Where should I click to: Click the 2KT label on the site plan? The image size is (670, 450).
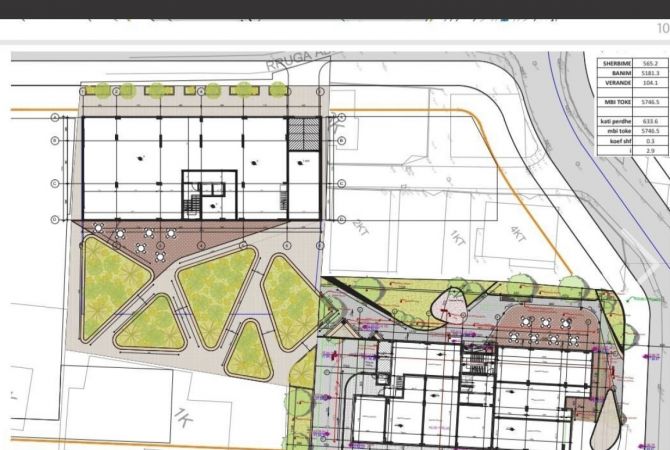359,226
